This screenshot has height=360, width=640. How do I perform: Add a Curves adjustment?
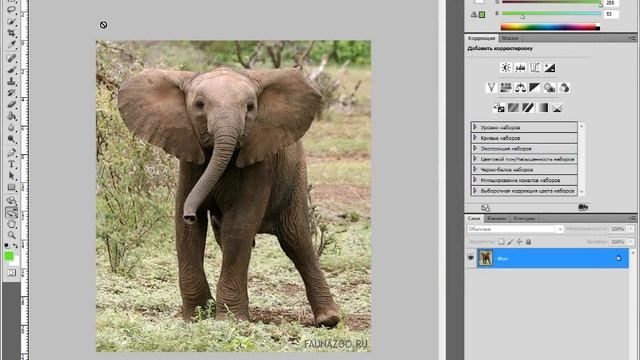tap(535, 68)
